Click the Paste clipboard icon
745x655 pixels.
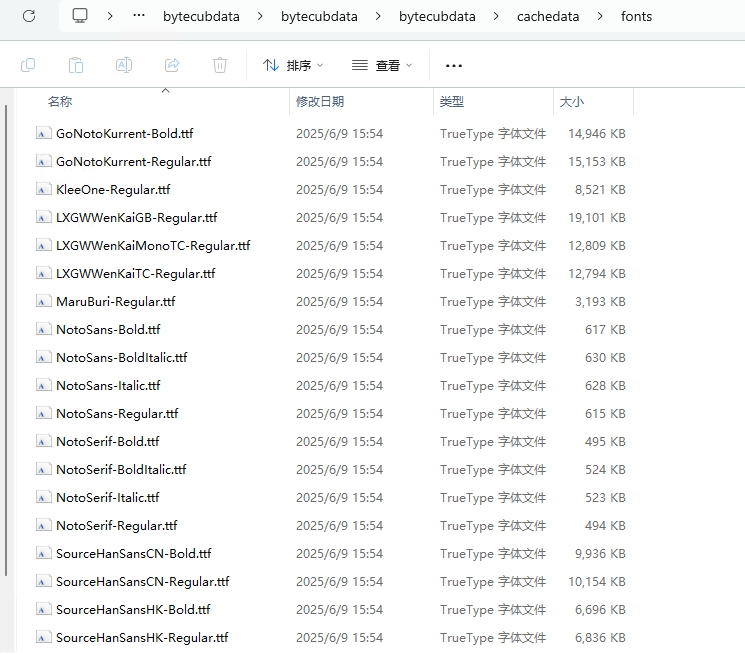click(76, 65)
